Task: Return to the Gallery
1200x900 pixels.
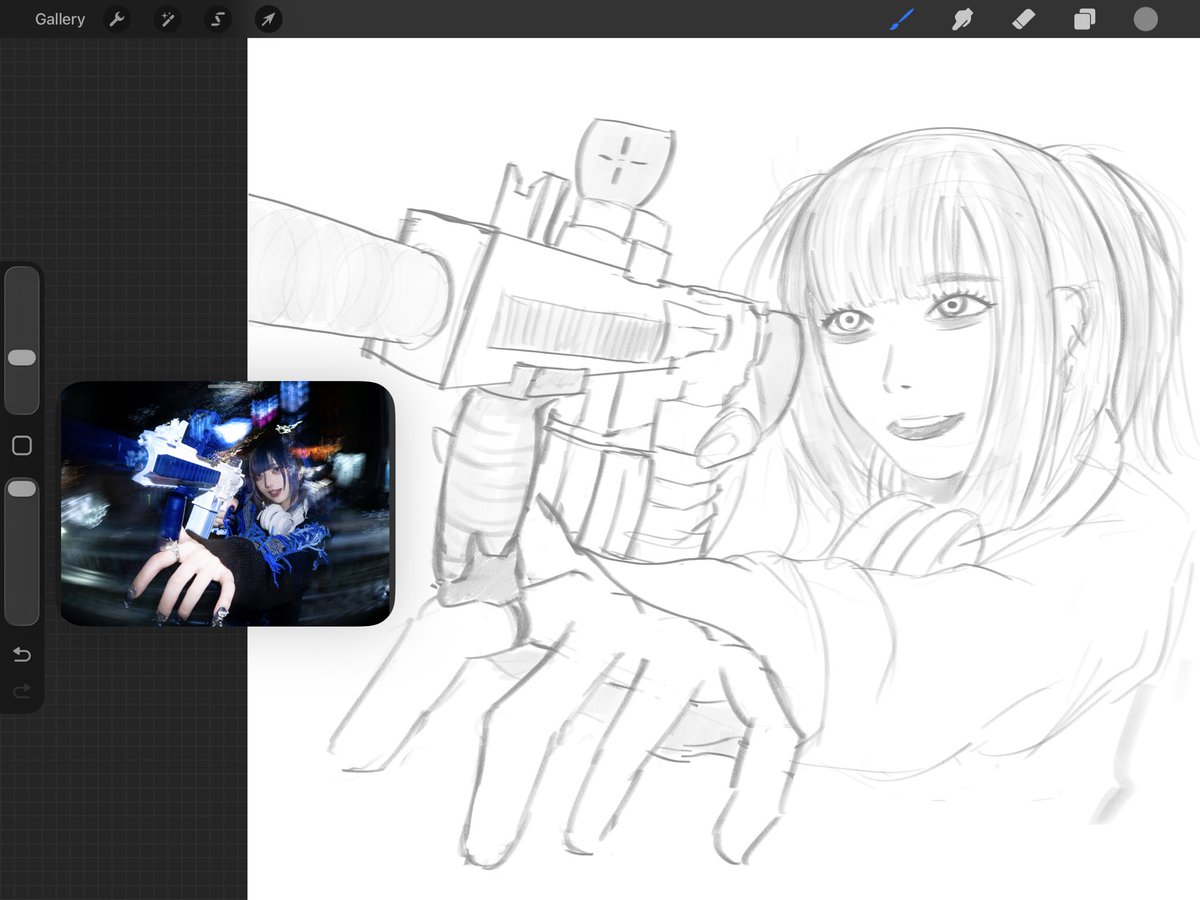Action: (60, 19)
